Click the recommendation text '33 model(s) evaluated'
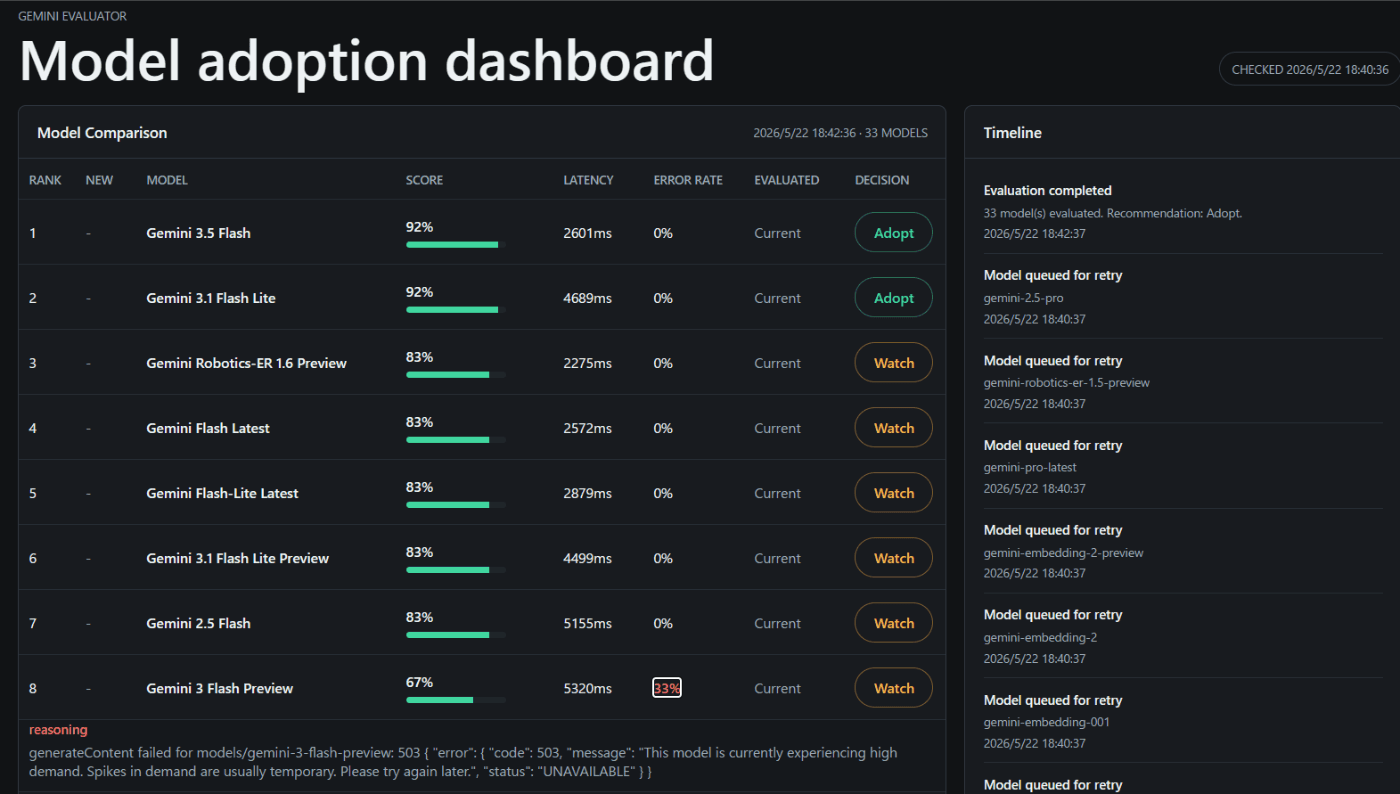This screenshot has height=794, width=1400. [1113, 213]
